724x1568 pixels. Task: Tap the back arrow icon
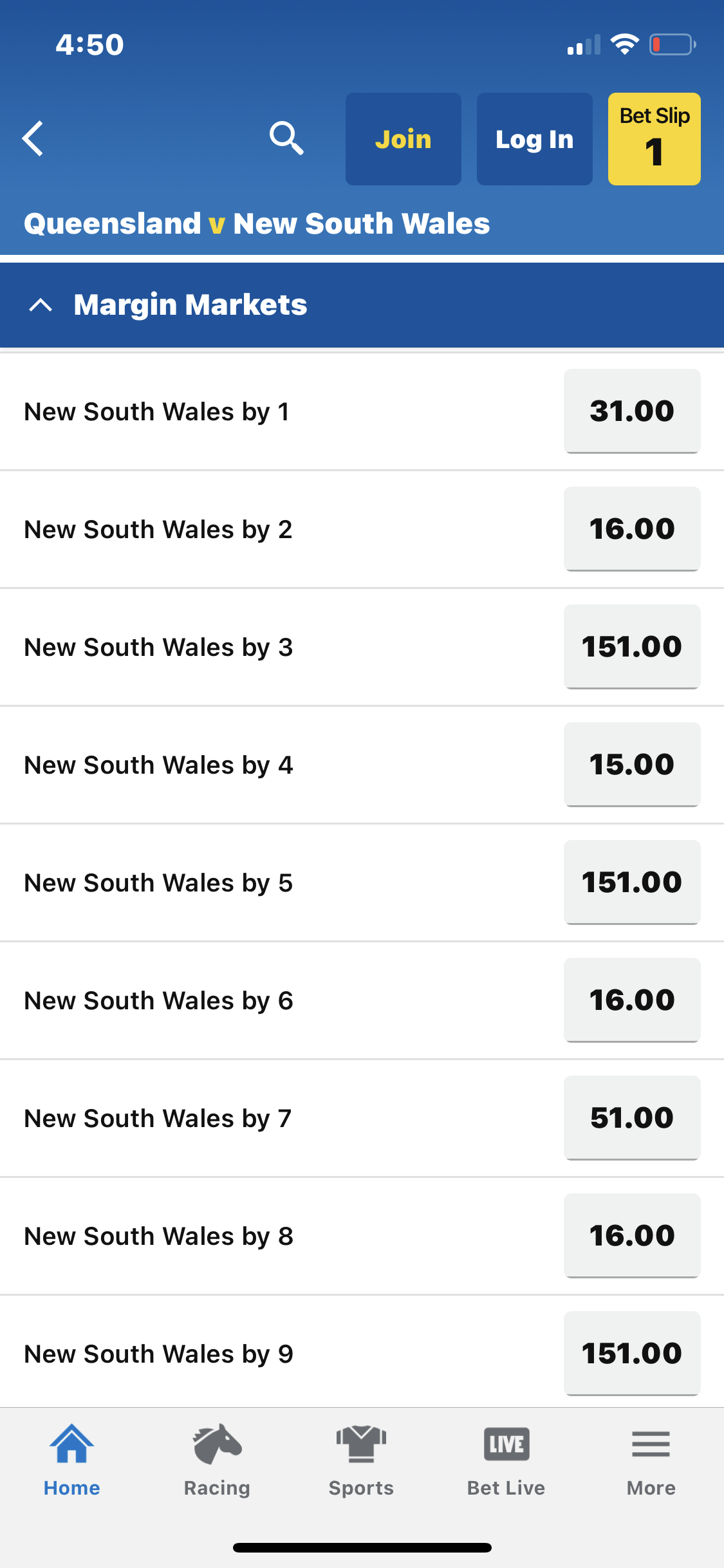click(33, 138)
